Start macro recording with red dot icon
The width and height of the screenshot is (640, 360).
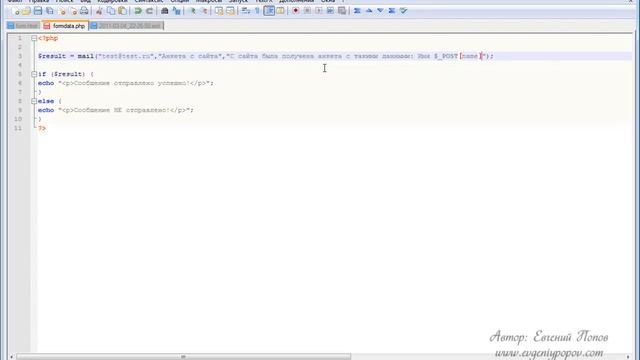(296, 11)
